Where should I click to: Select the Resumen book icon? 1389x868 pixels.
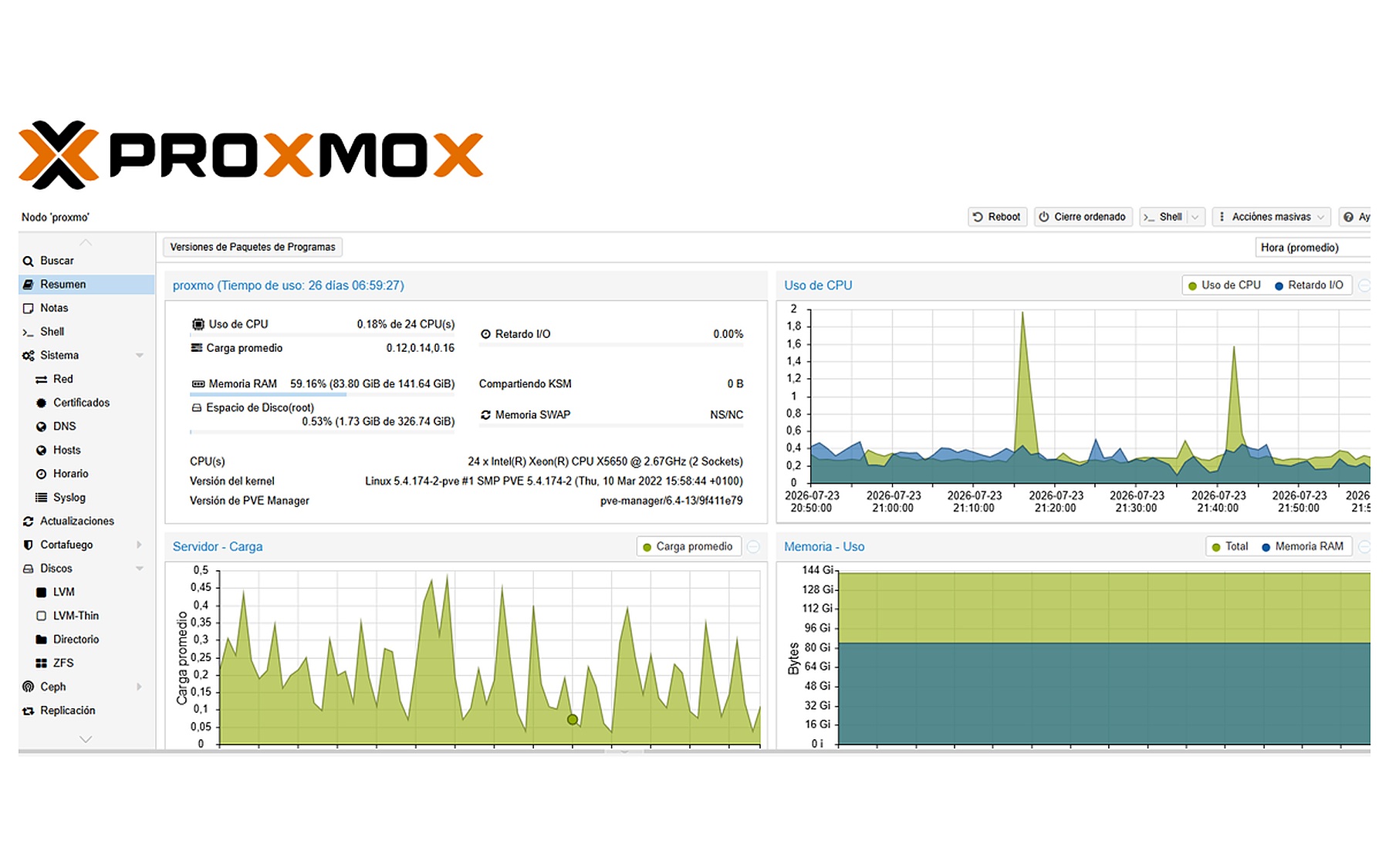tap(29, 285)
